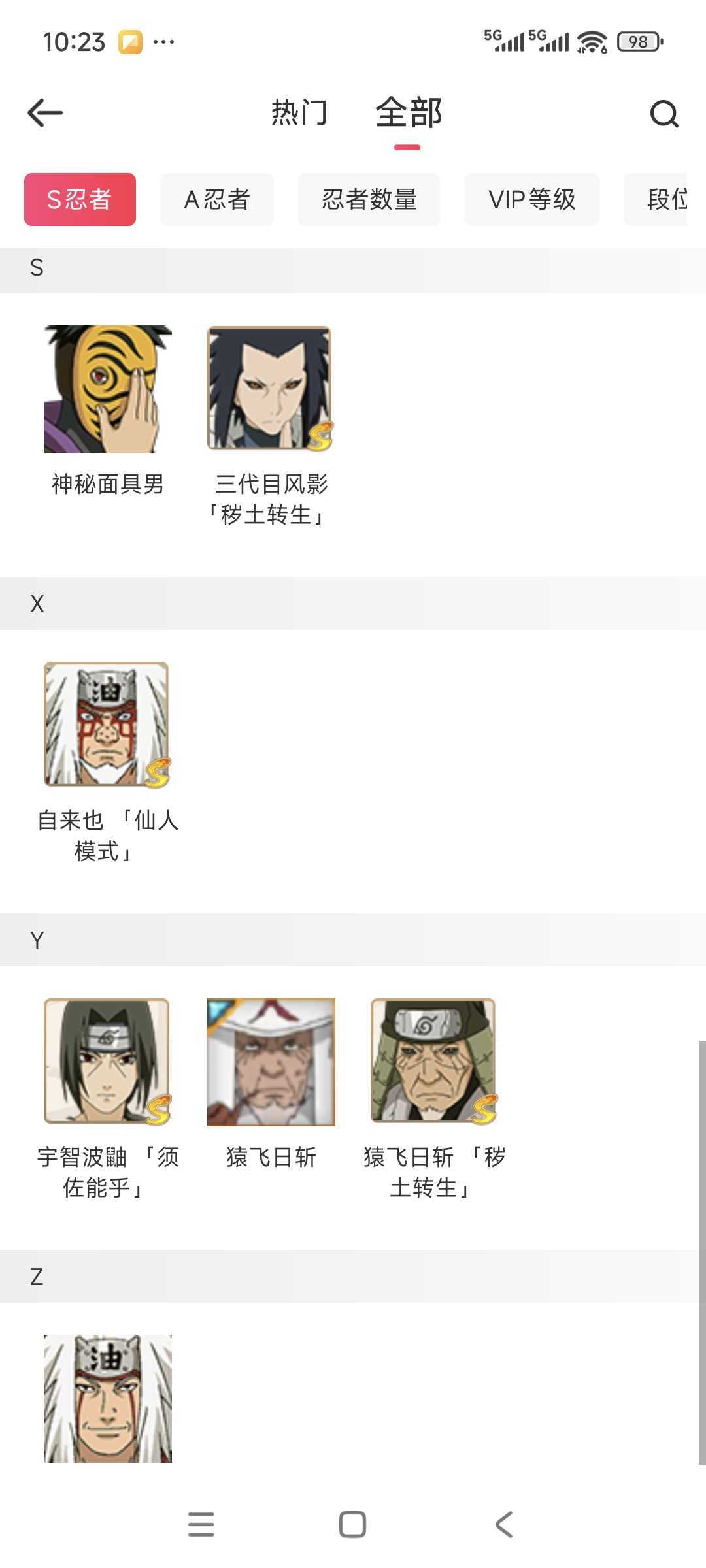Select 猿飞日斩 ninja portrait

(271, 1062)
